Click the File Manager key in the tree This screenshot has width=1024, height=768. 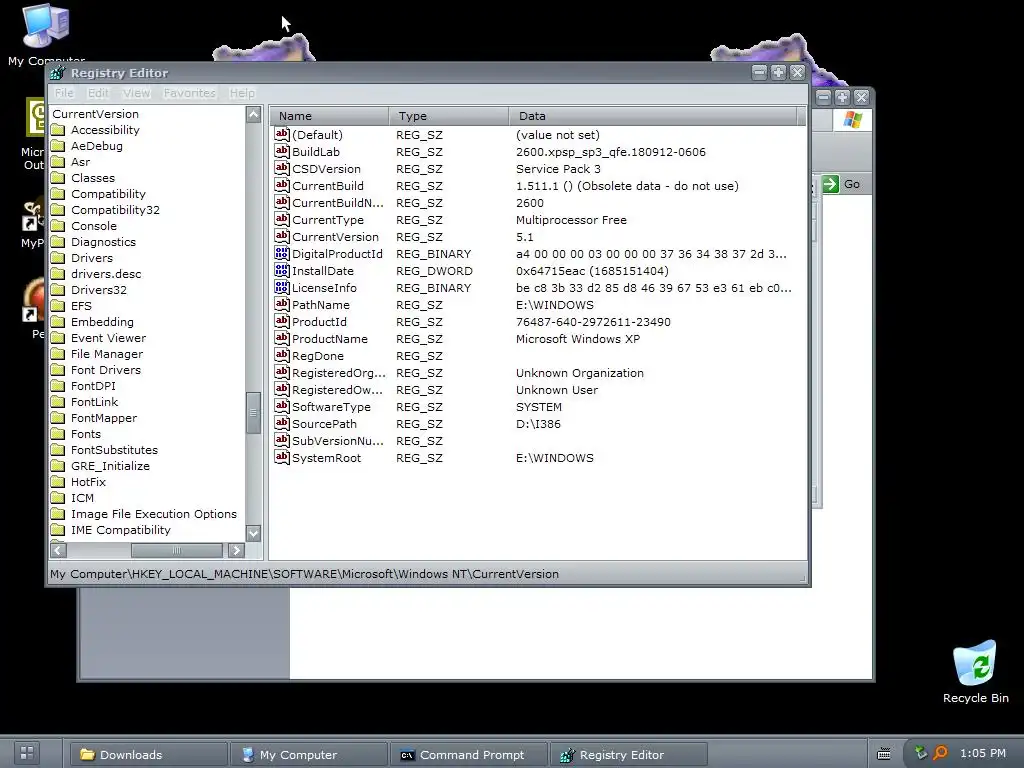[x=106, y=354]
